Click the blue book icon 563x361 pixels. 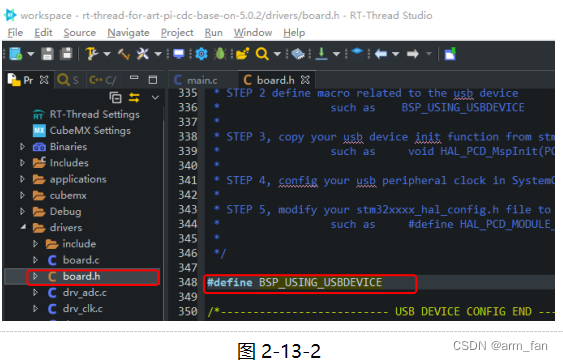(x=298, y=54)
